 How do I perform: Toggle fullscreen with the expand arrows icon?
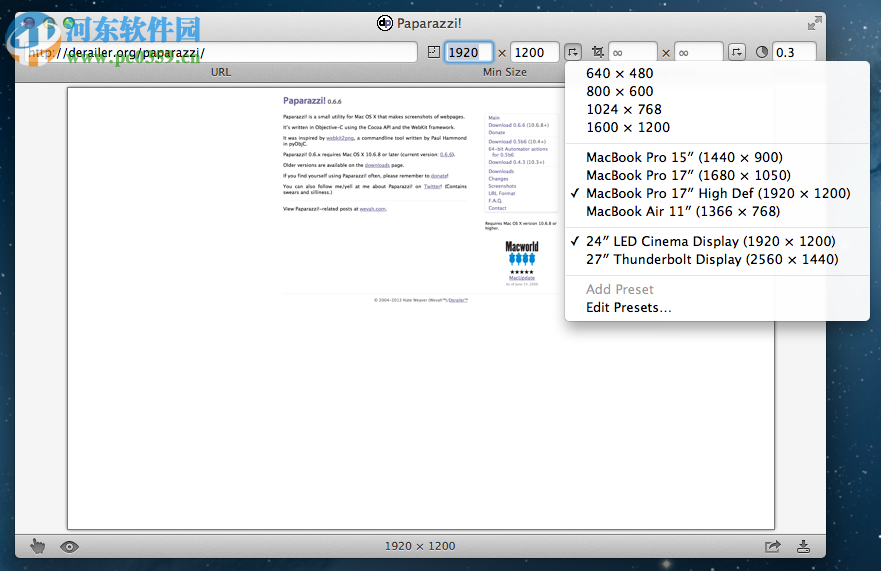814,23
